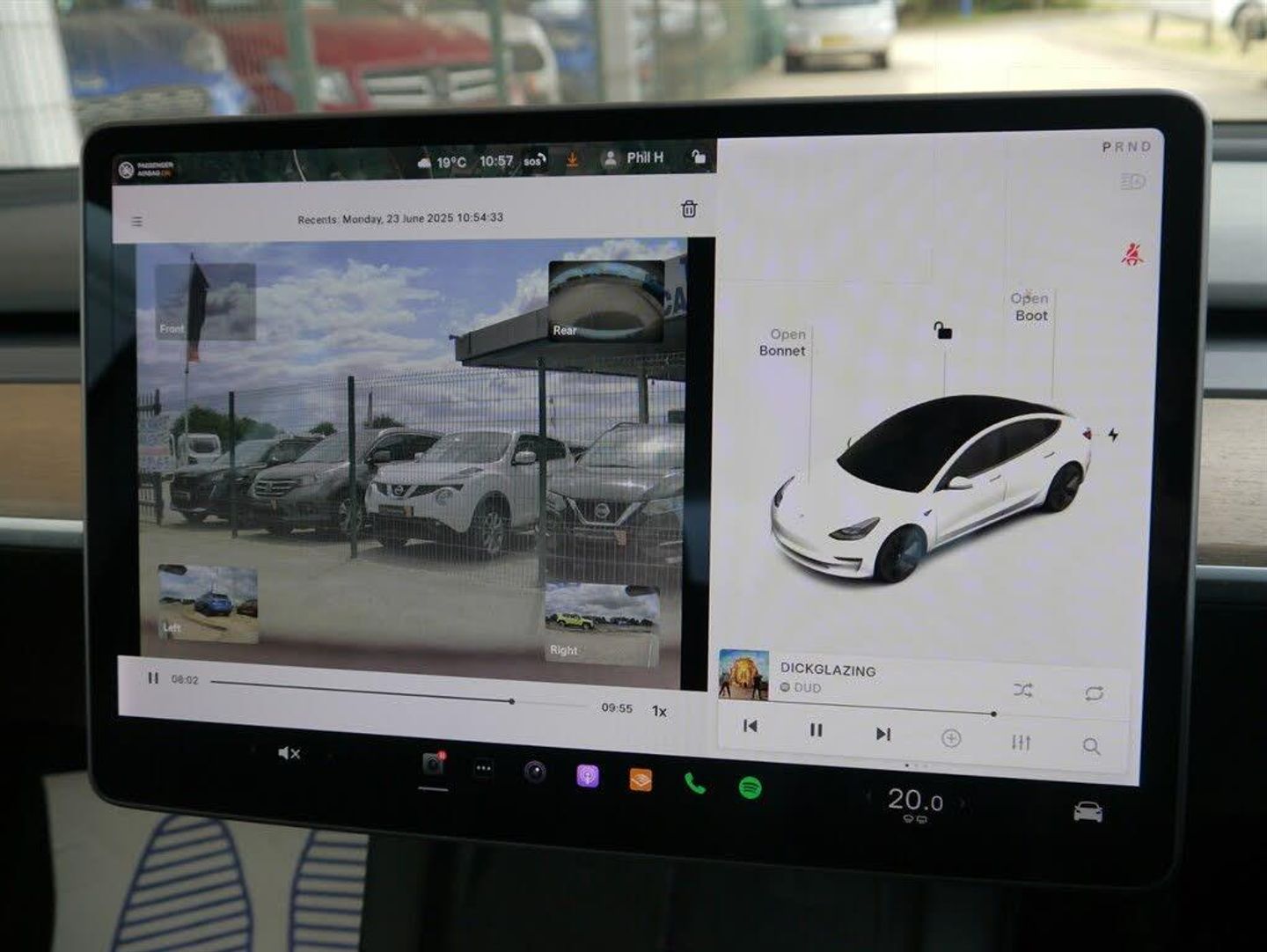The image size is (1267, 952).
Task: Seek on the dashcam video progress bar
Action: coord(400,692)
